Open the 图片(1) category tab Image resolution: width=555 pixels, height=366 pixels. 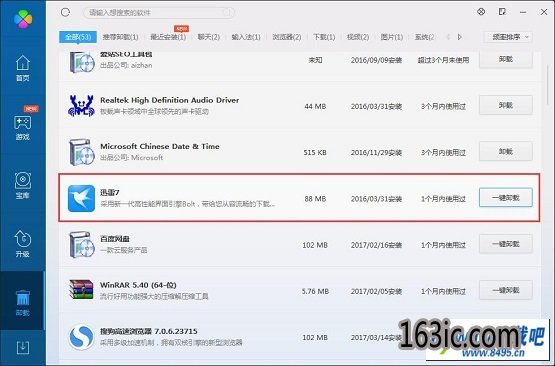coord(392,37)
